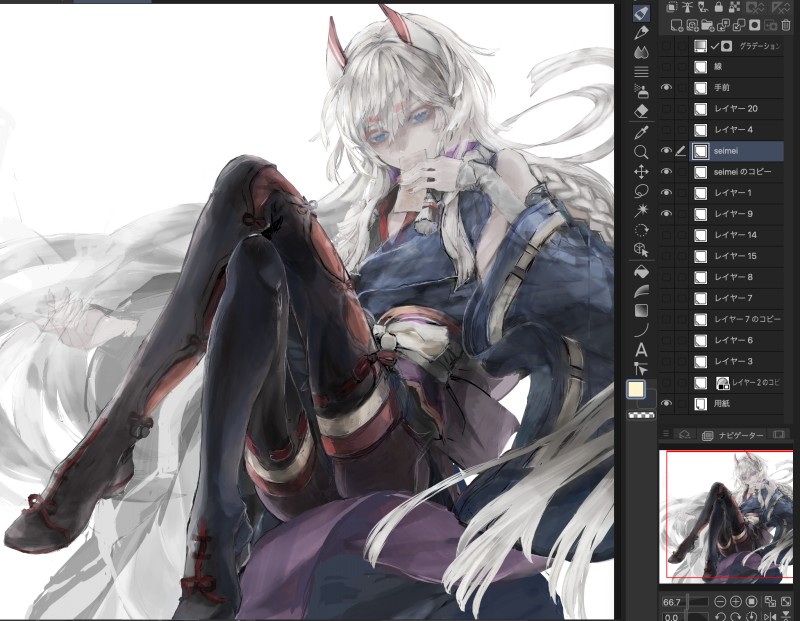The height and width of the screenshot is (621, 800).
Task: Click the navigator 100% zoom button
Action: (751, 602)
